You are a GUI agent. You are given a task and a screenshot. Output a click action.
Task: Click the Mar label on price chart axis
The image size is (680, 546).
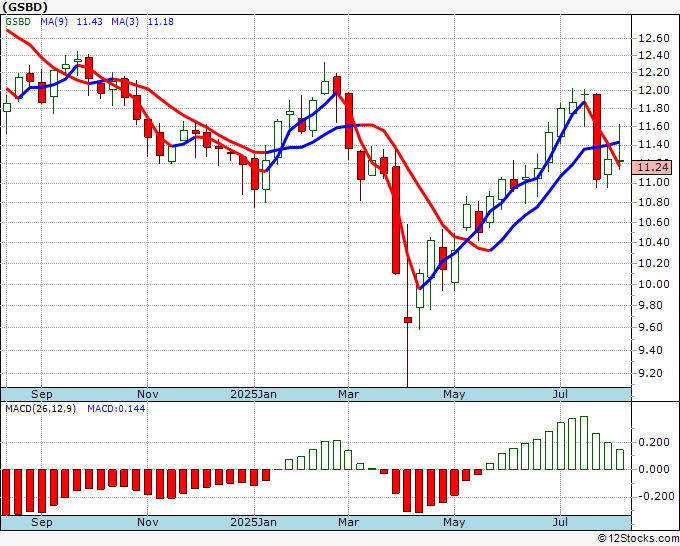(x=349, y=395)
